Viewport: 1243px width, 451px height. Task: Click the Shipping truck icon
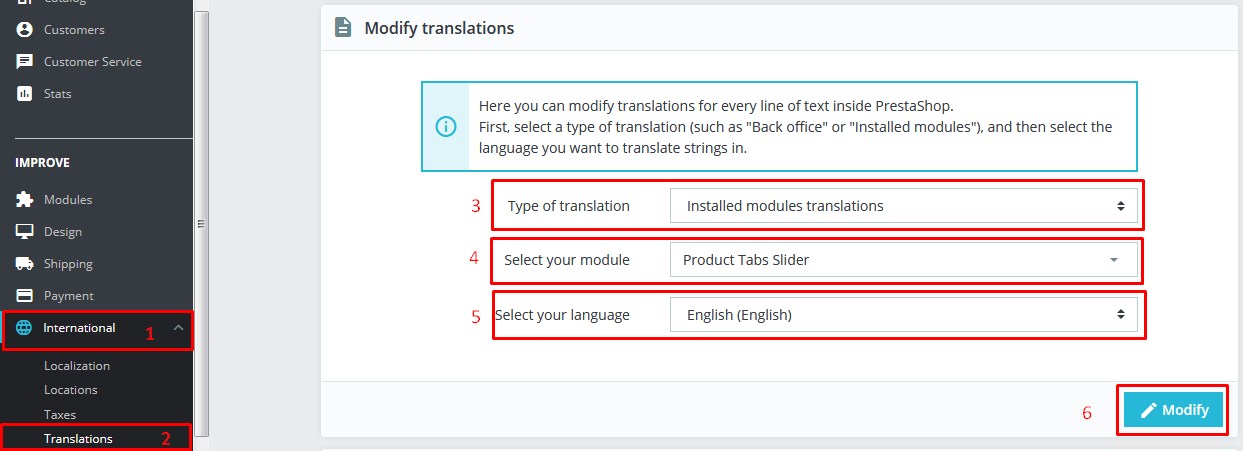[24, 264]
